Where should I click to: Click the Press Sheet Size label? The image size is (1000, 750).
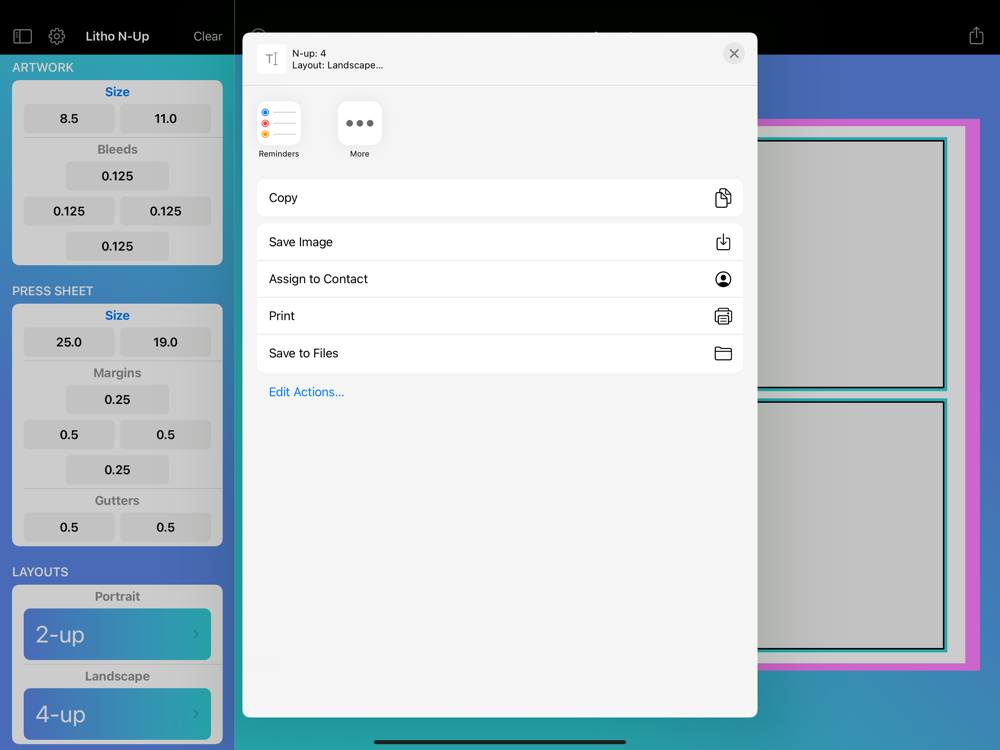pyautogui.click(x=117, y=316)
